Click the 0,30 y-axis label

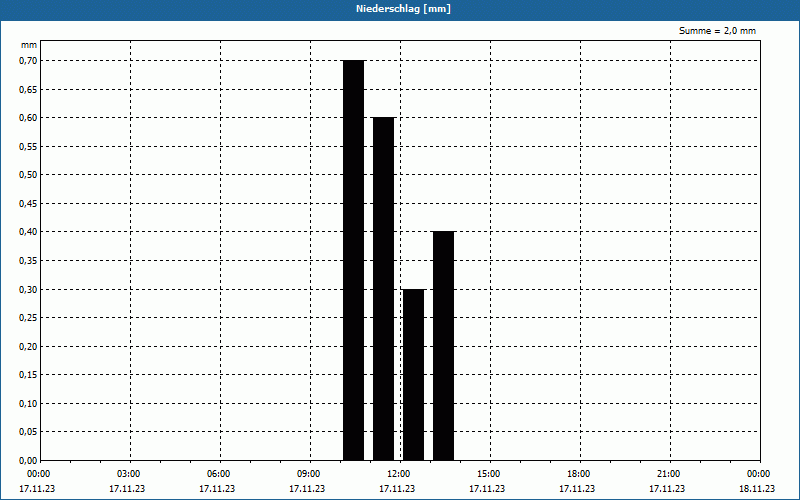tap(28, 289)
